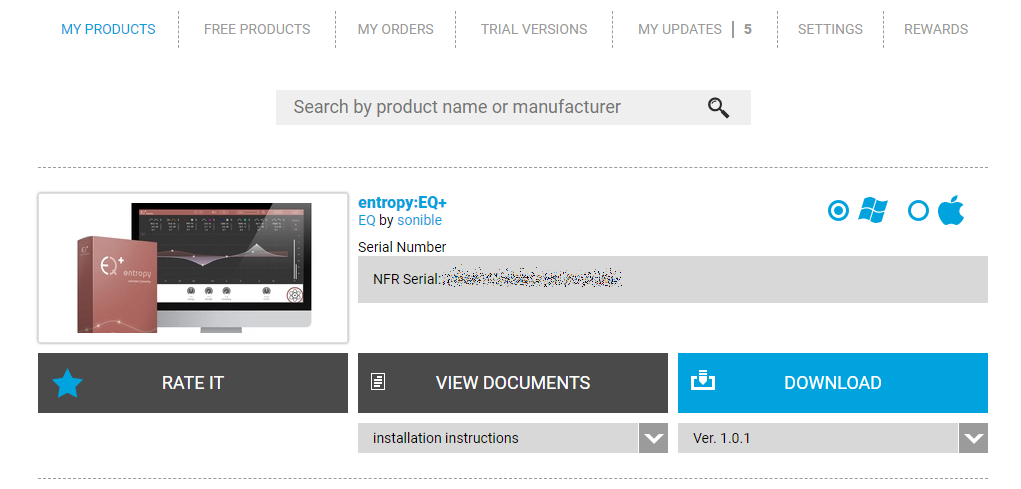
Task: Open the Rewards tab
Action: click(936, 29)
